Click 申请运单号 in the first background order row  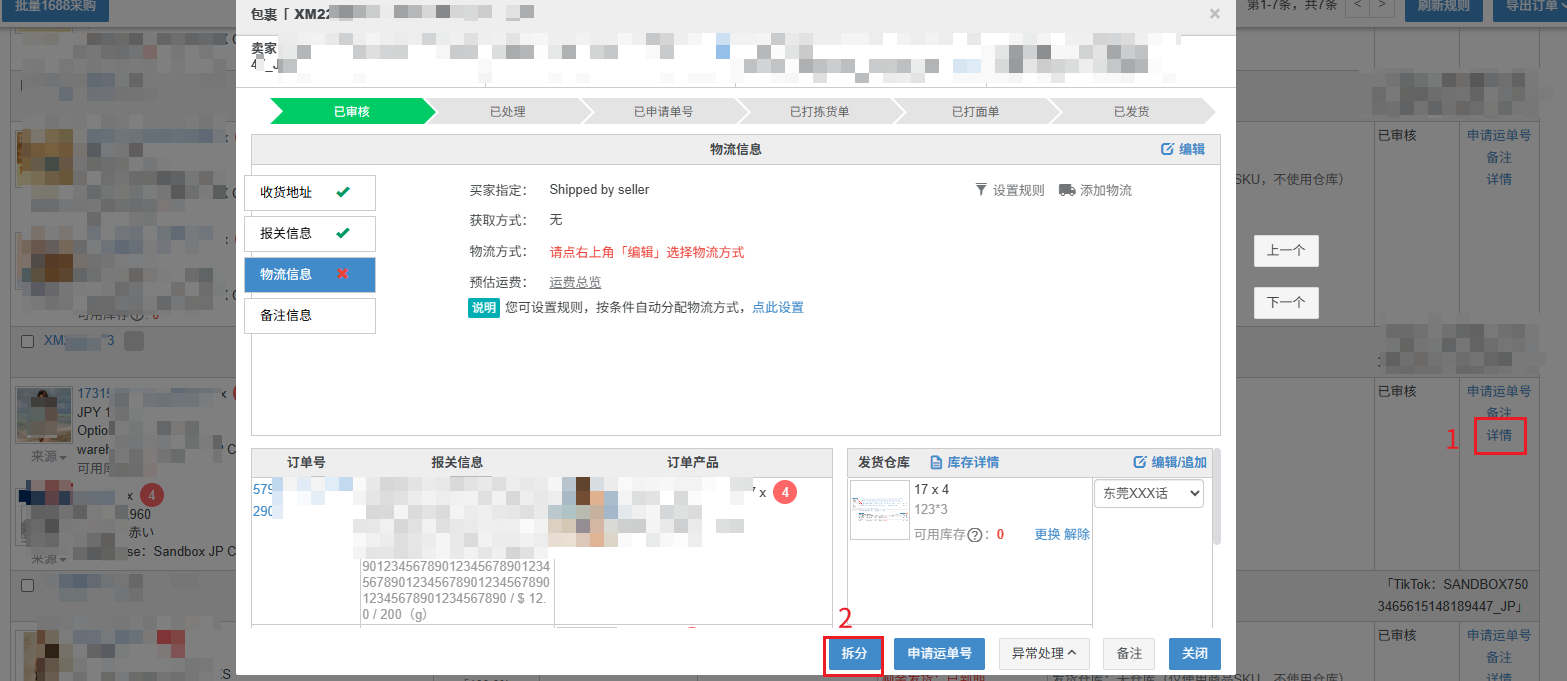point(1499,135)
